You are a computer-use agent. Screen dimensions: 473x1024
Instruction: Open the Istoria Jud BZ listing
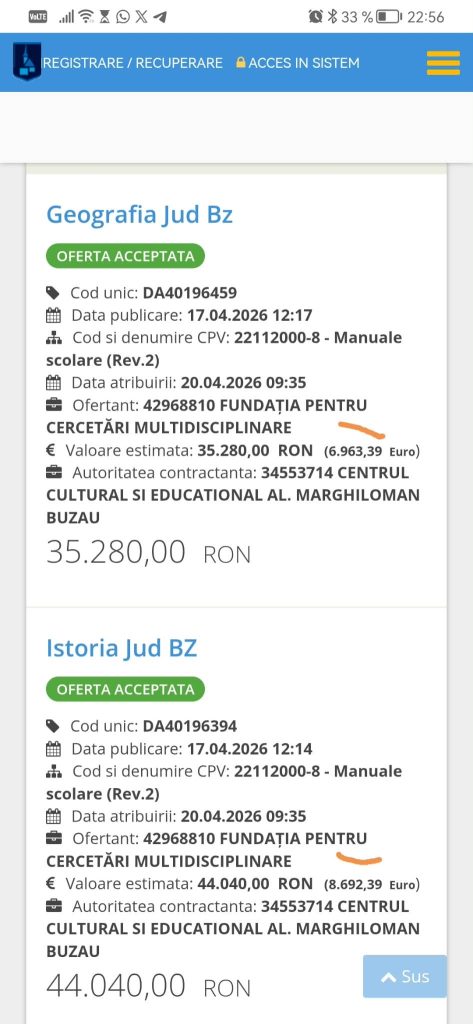point(122,648)
